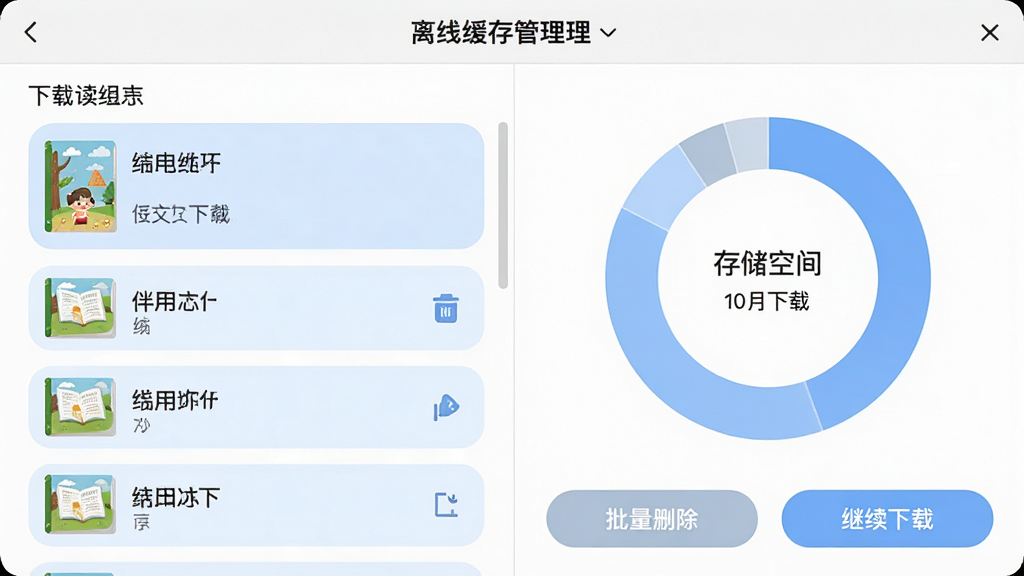Click the download list scrollbar handle
Screen dimensions: 1024x576
tap(503, 205)
